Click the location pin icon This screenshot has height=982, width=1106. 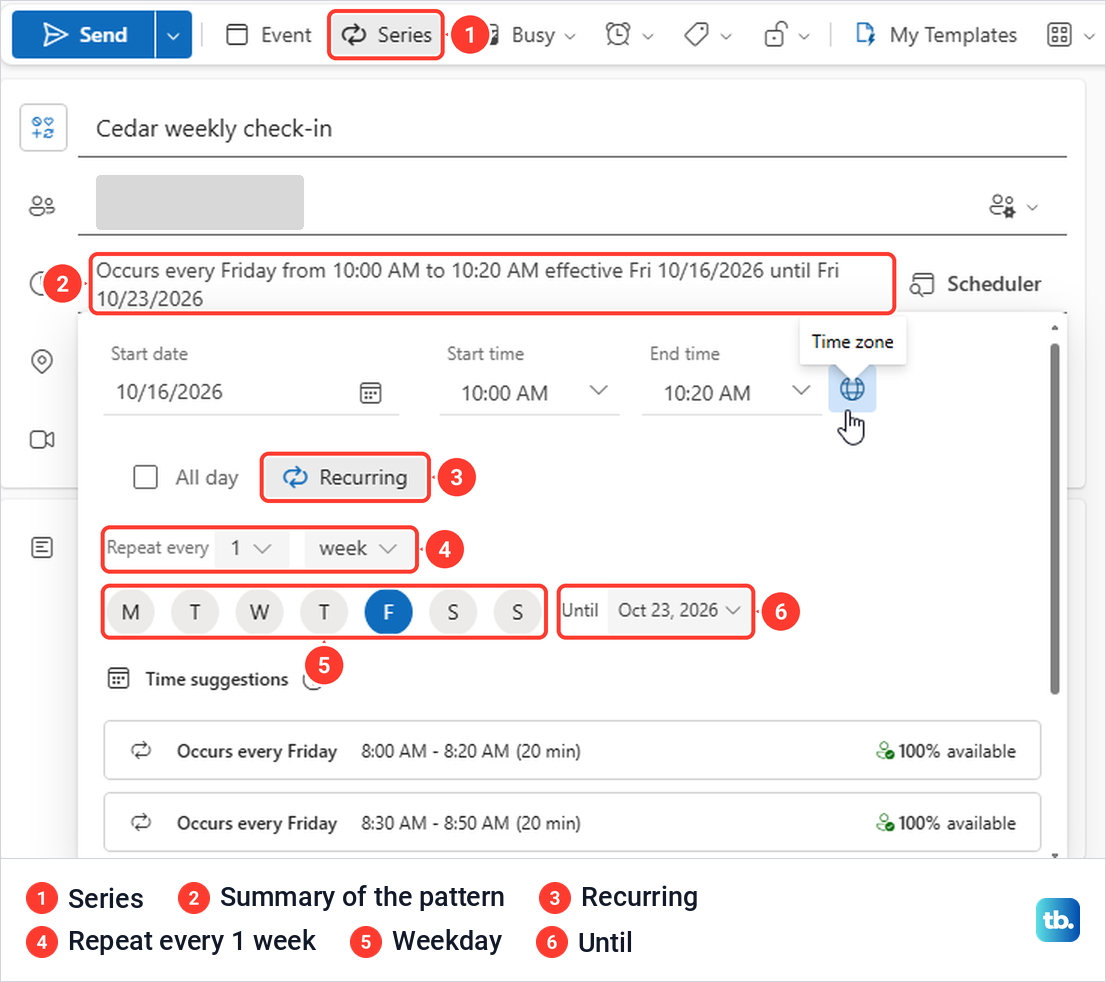click(x=42, y=361)
